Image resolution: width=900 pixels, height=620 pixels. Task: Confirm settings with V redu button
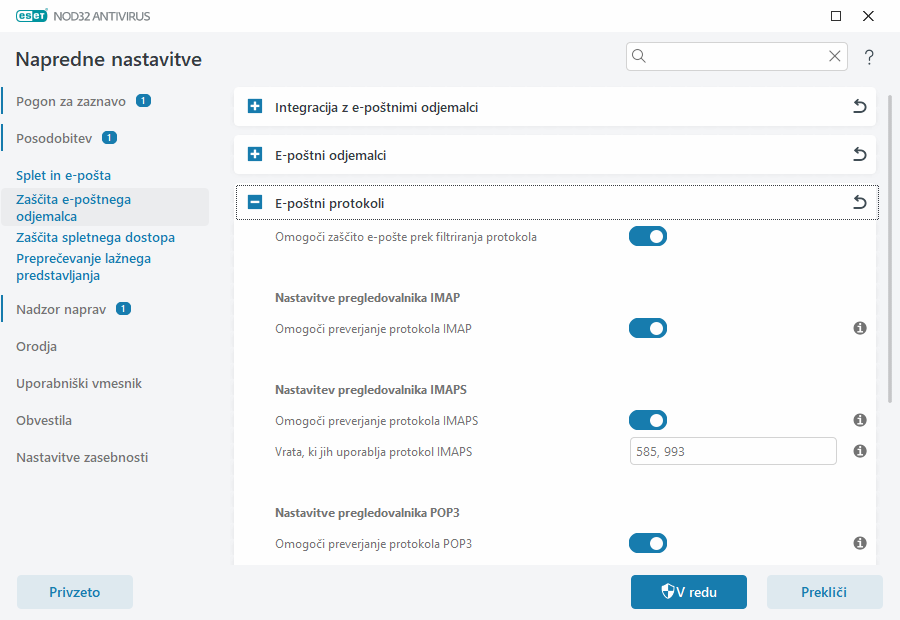tap(688, 591)
